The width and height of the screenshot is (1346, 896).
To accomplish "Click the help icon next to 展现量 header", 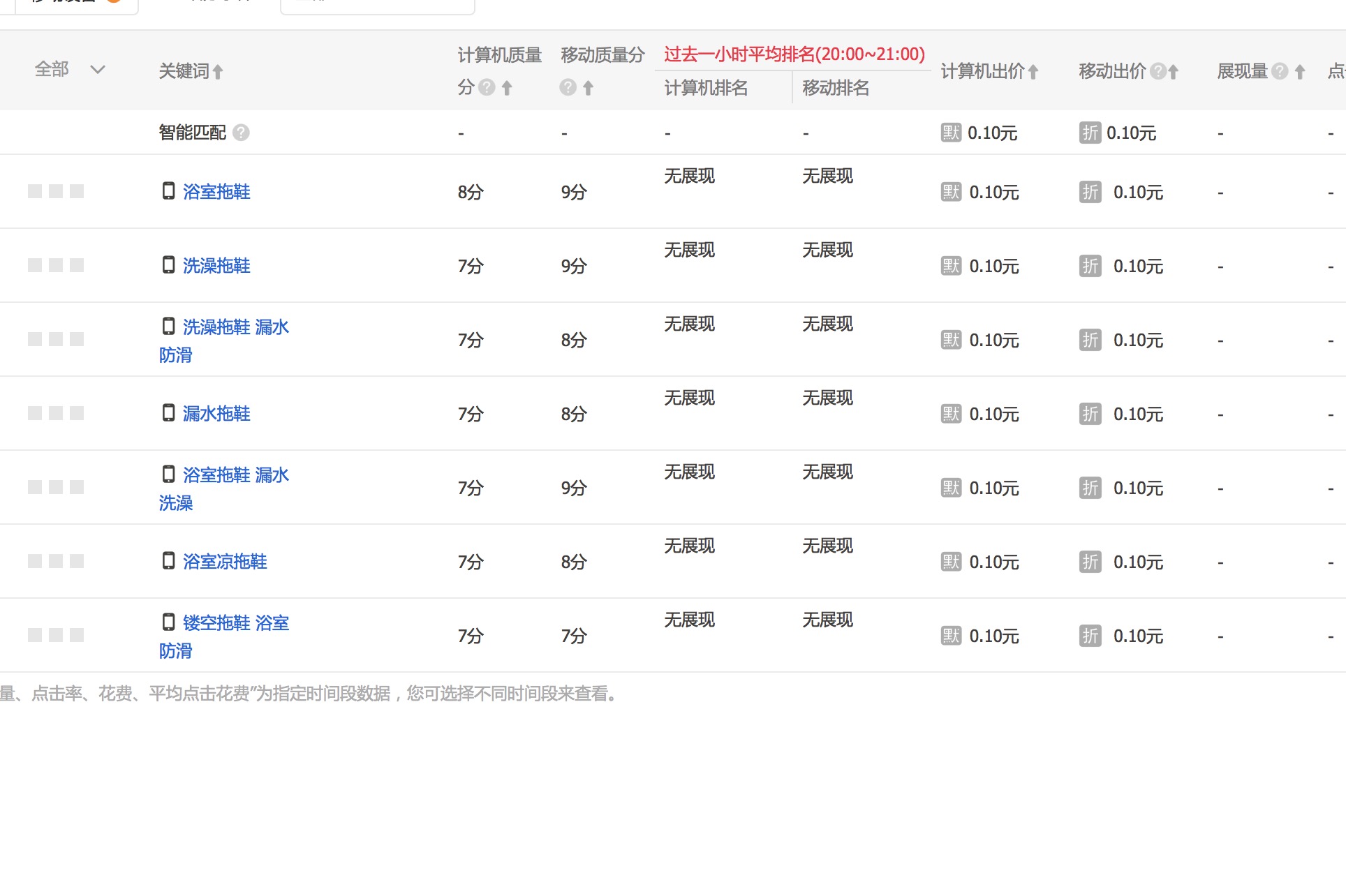I will (x=1280, y=70).
